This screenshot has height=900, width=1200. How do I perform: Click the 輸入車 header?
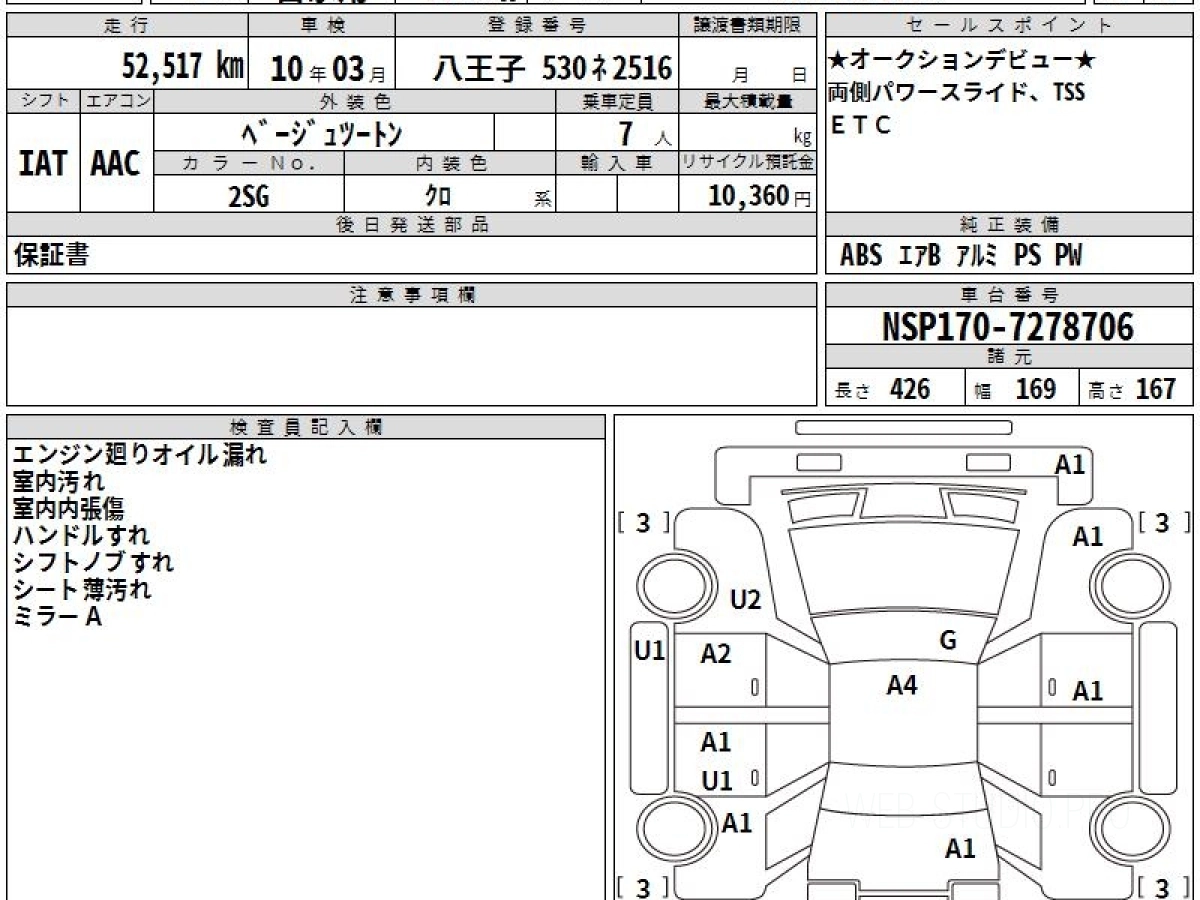(617, 163)
